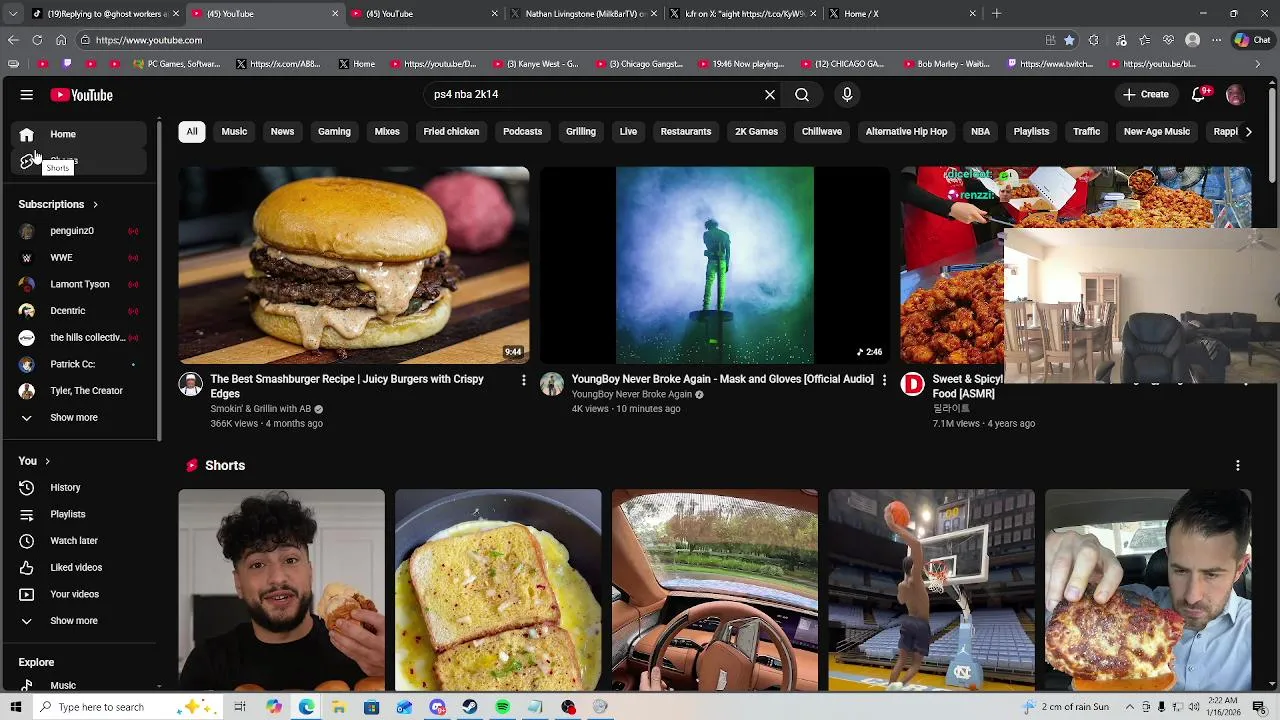The width and height of the screenshot is (1280, 720).
Task: Toggle the favorites star in address bar
Action: (1069, 40)
